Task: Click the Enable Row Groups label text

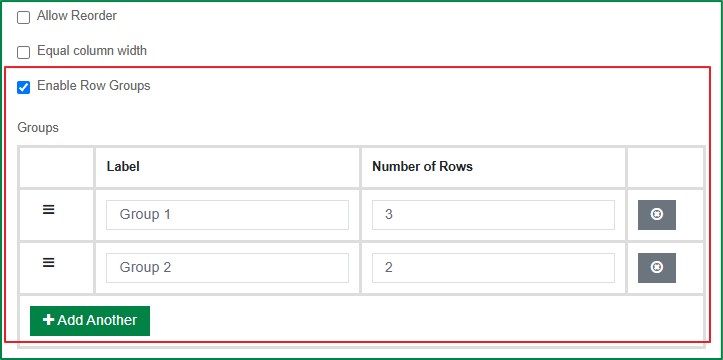Action: tap(94, 85)
